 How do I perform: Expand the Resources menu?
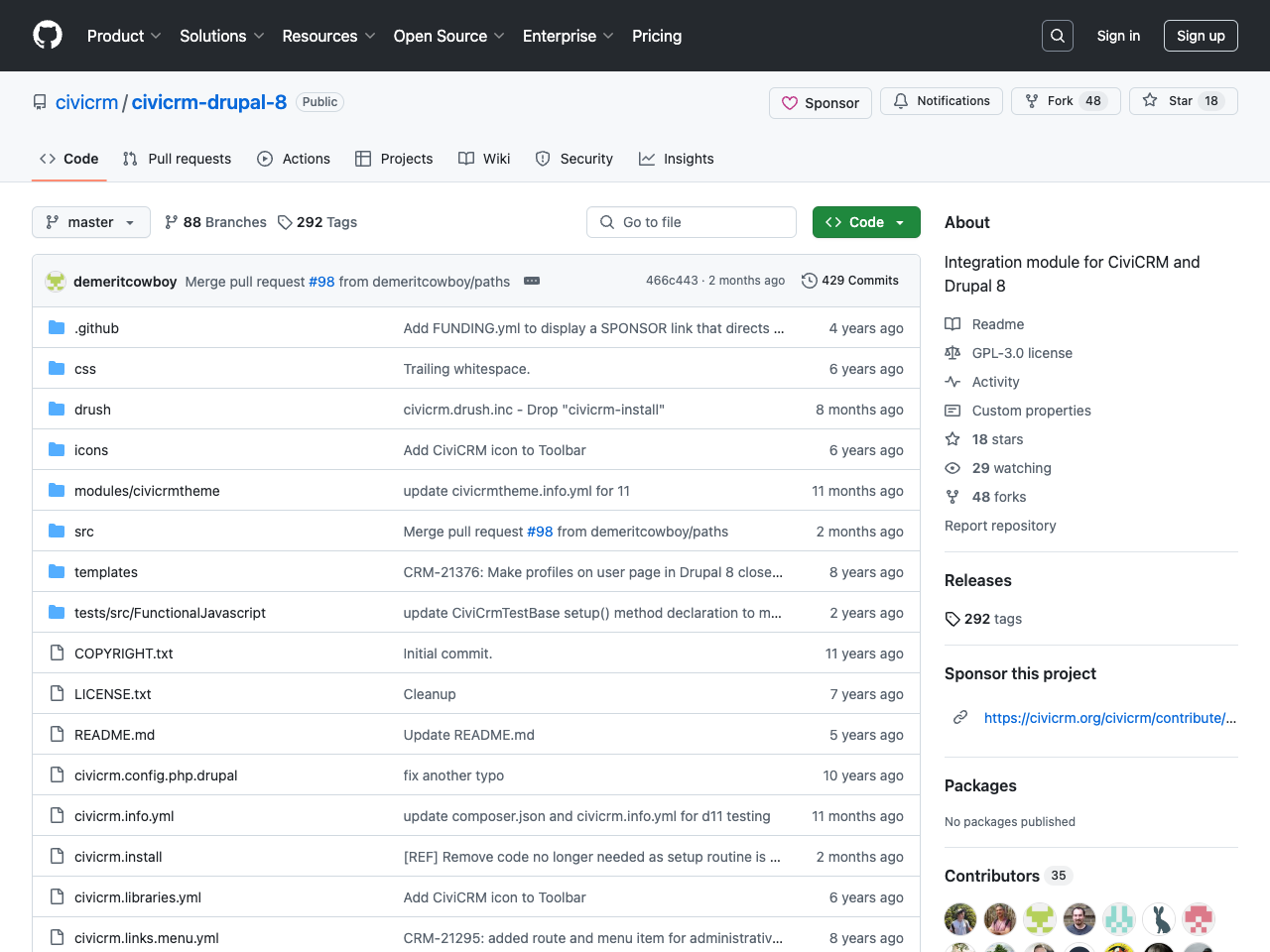[328, 36]
